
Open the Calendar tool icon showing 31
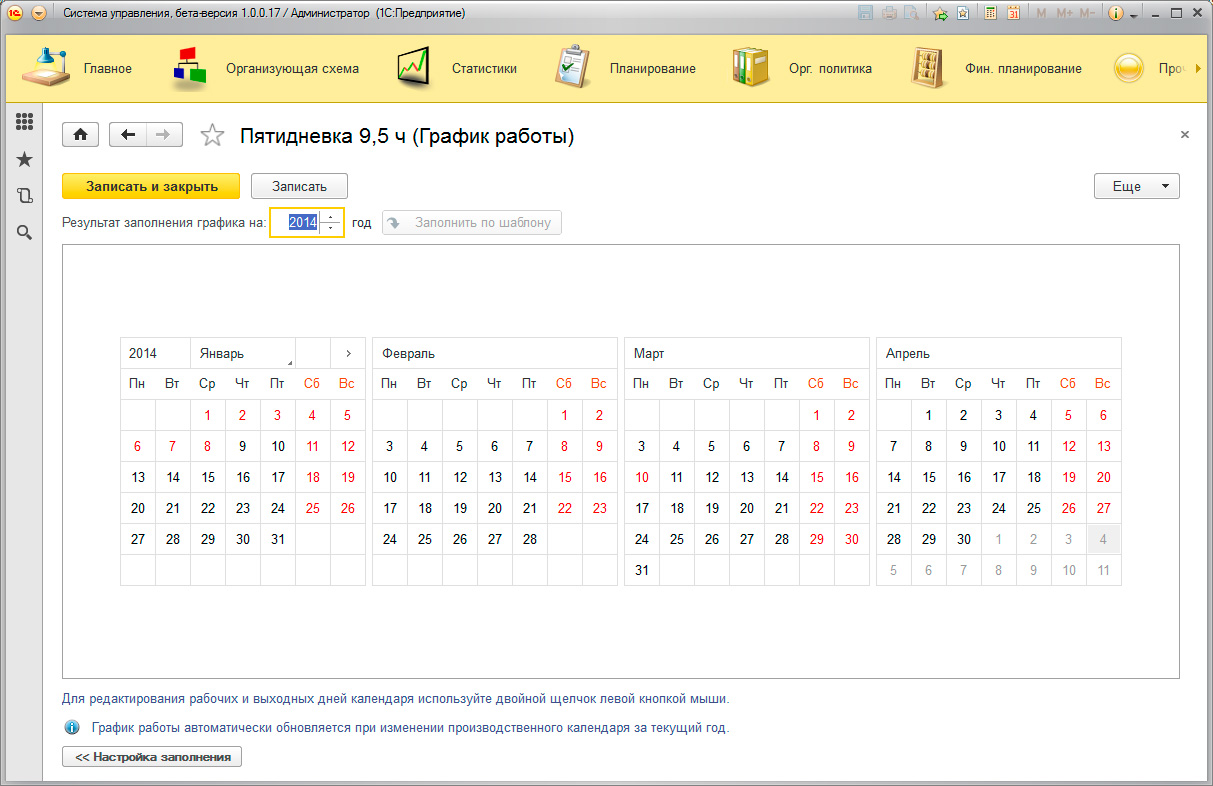tap(1013, 14)
